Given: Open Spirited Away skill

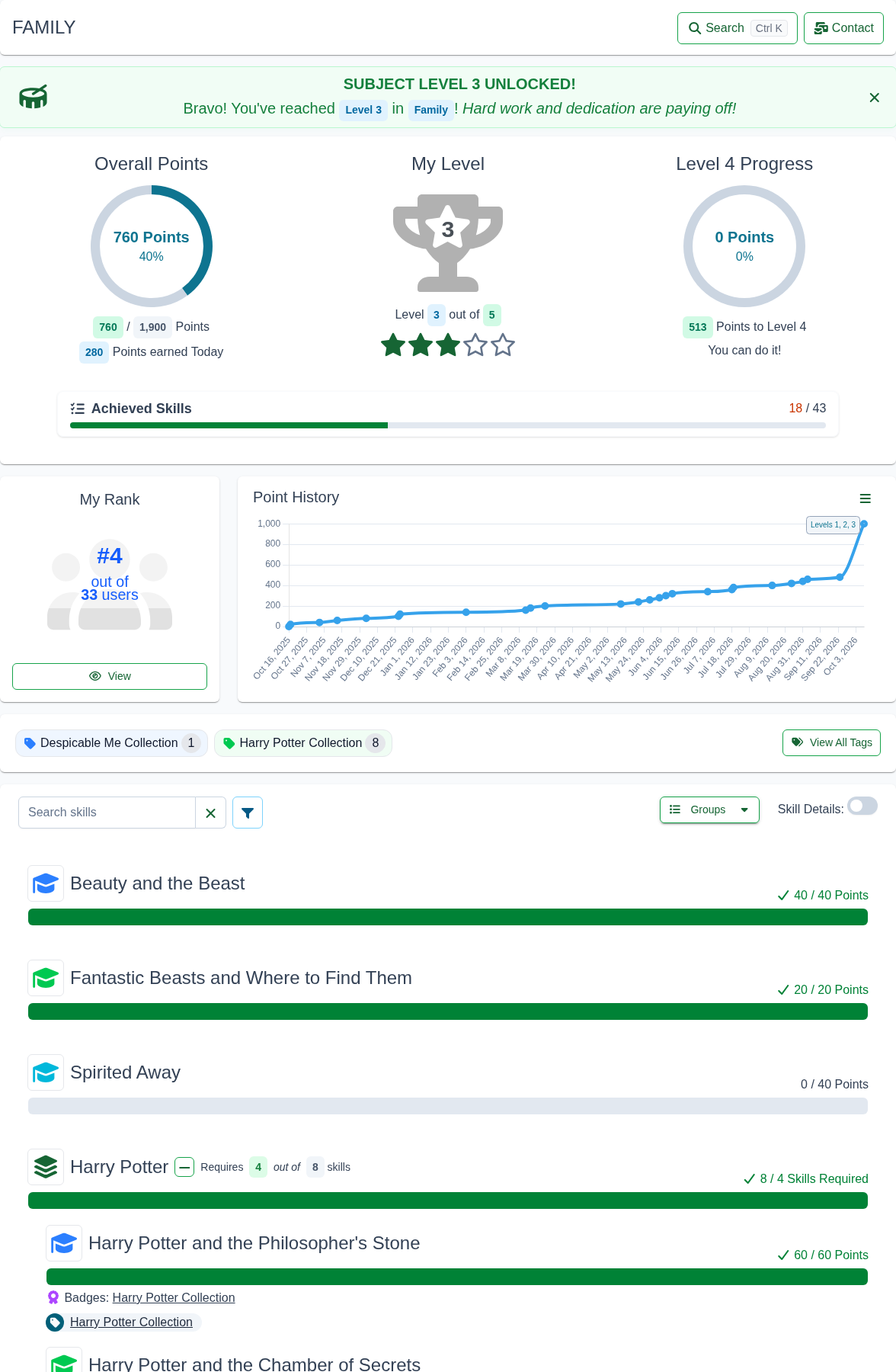Looking at the screenshot, I should click(x=125, y=1072).
